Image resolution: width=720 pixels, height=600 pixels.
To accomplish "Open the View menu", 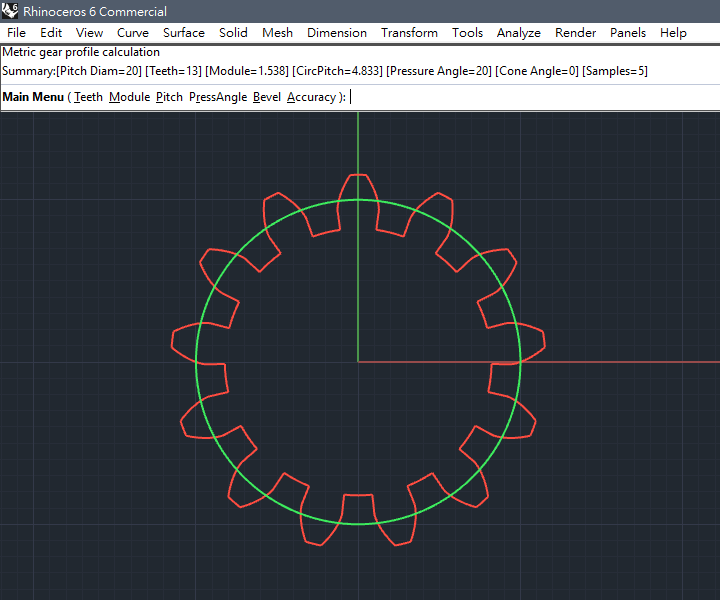I will tap(89, 33).
